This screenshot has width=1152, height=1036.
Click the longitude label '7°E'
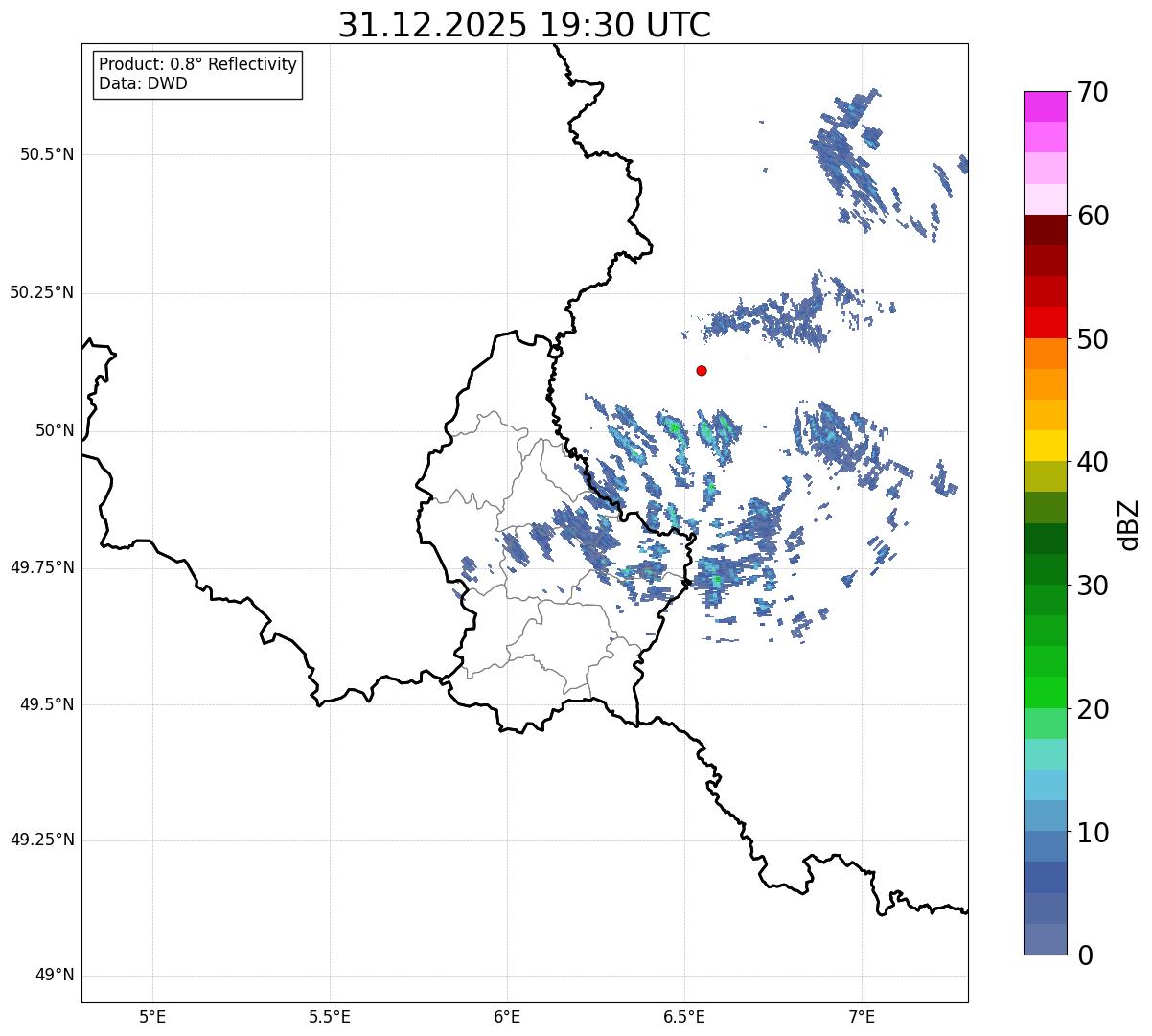[x=862, y=1017]
